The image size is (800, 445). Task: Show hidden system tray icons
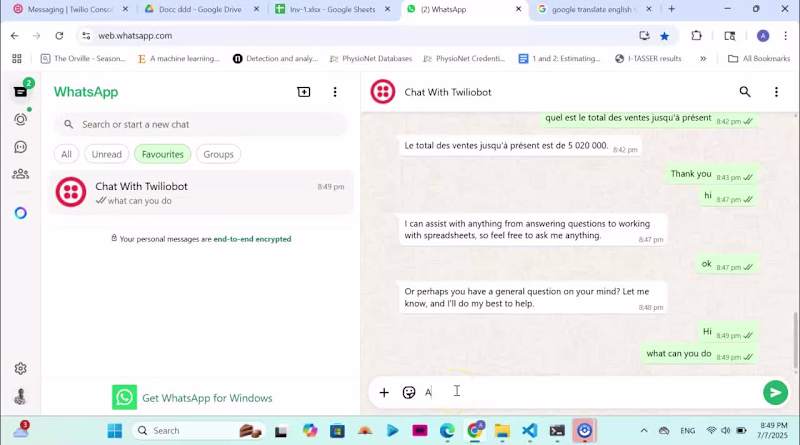644,431
